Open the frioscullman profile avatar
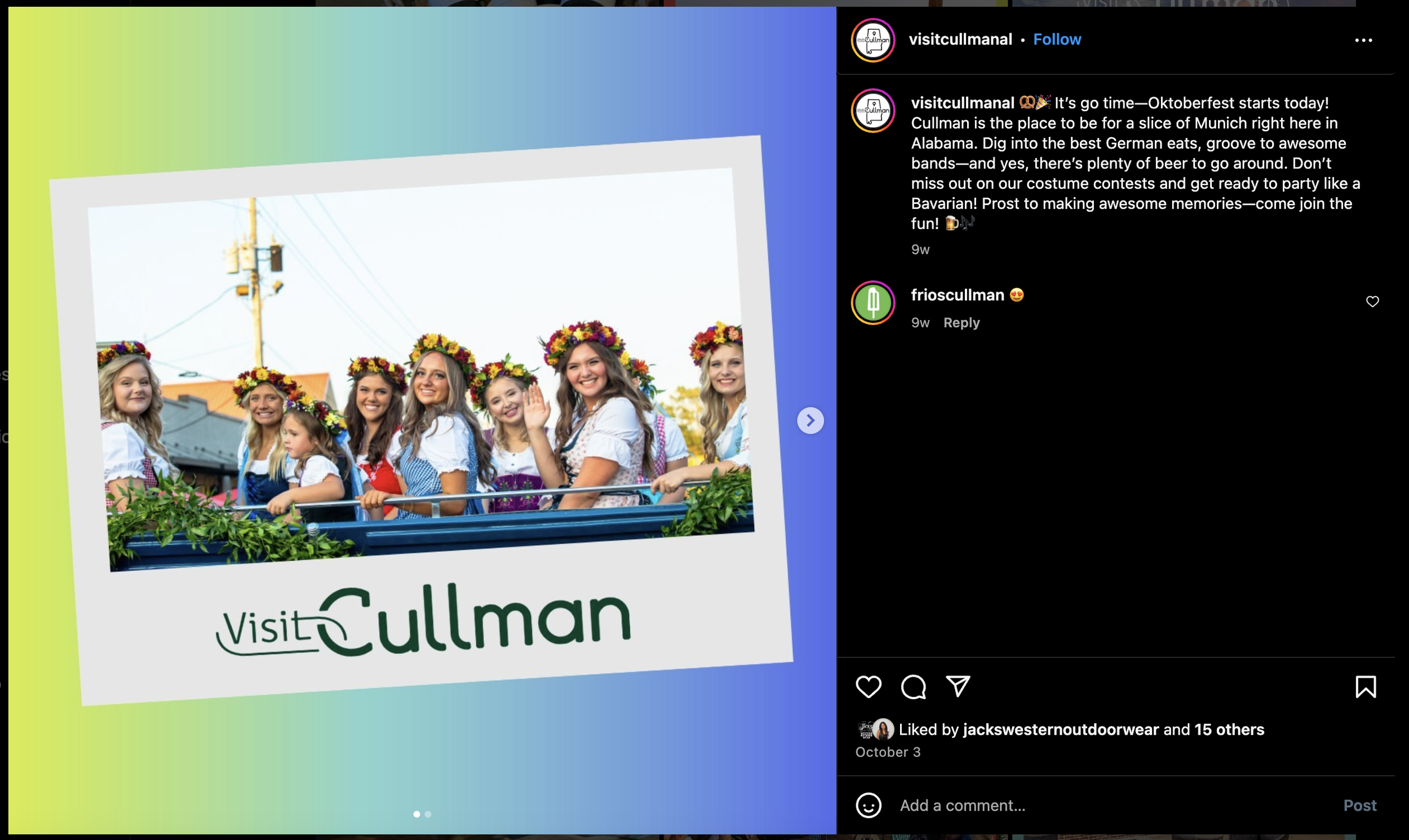 (x=873, y=303)
